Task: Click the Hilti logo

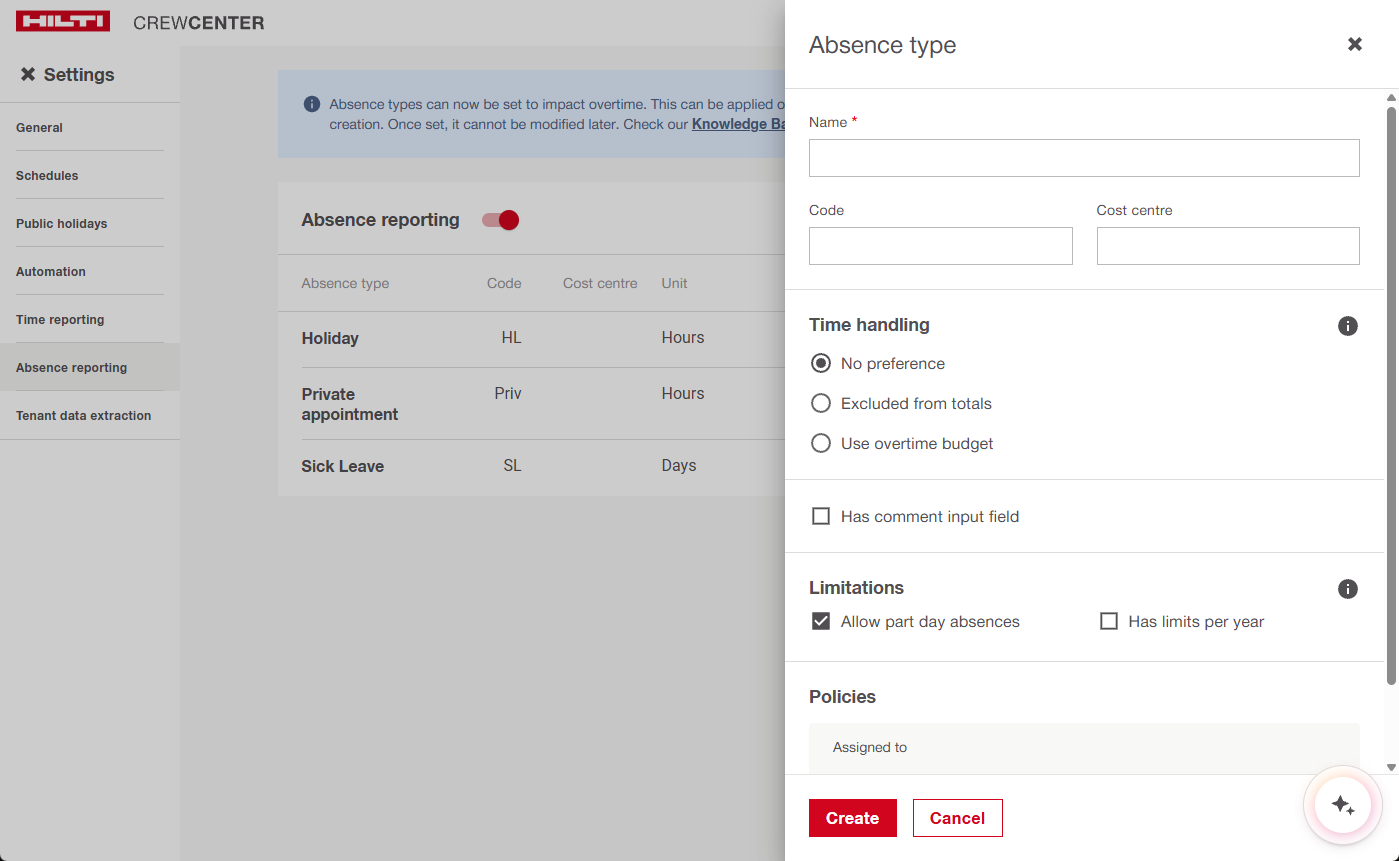Action: pyautogui.click(x=63, y=22)
